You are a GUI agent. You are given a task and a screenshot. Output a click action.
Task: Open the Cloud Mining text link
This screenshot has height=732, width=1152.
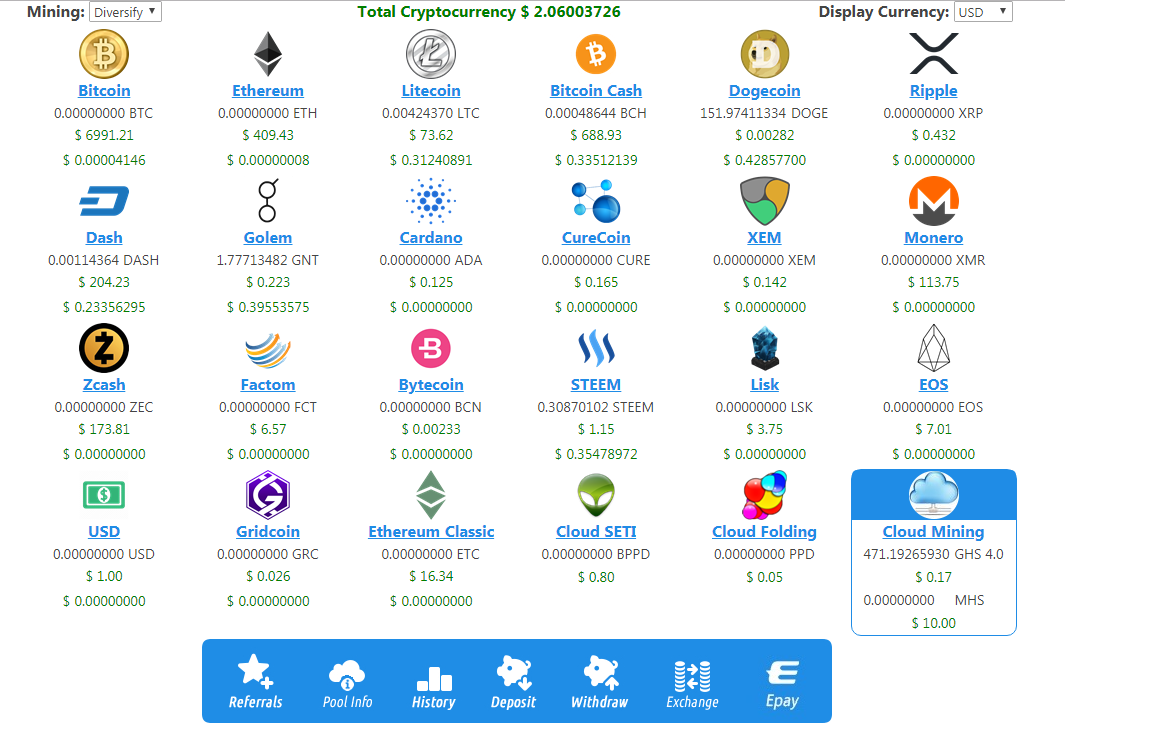point(933,531)
